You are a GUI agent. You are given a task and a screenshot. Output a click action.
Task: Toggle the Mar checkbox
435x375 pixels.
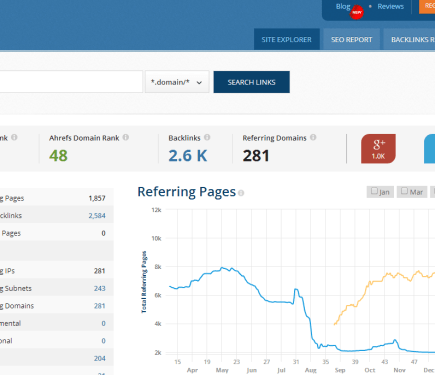click(x=404, y=191)
